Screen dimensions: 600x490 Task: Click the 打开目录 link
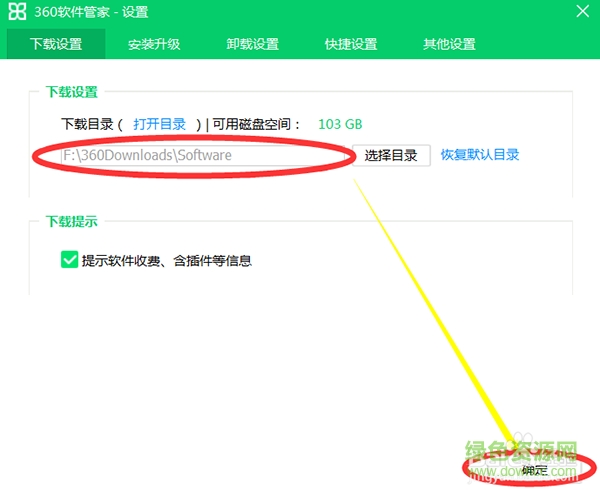tap(160, 124)
